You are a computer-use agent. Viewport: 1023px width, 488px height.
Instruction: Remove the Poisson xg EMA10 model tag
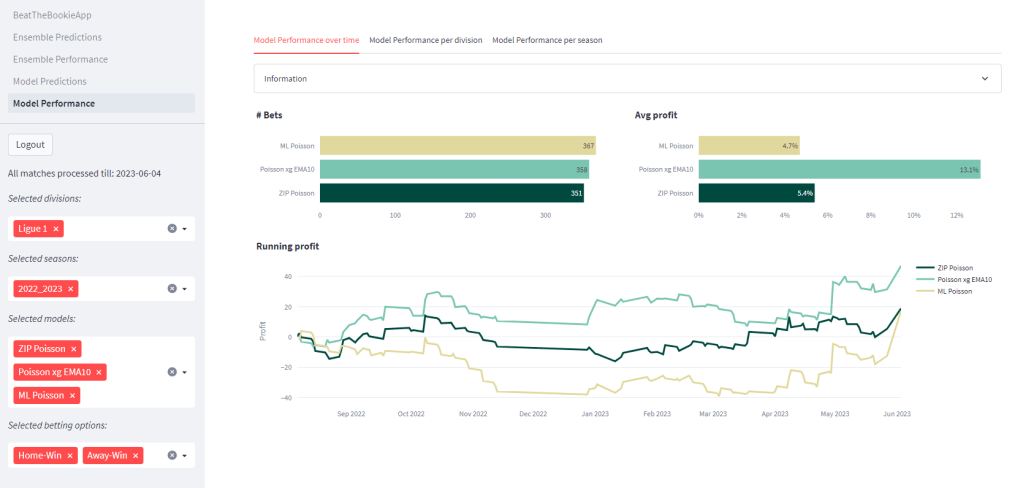(x=99, y=372)
